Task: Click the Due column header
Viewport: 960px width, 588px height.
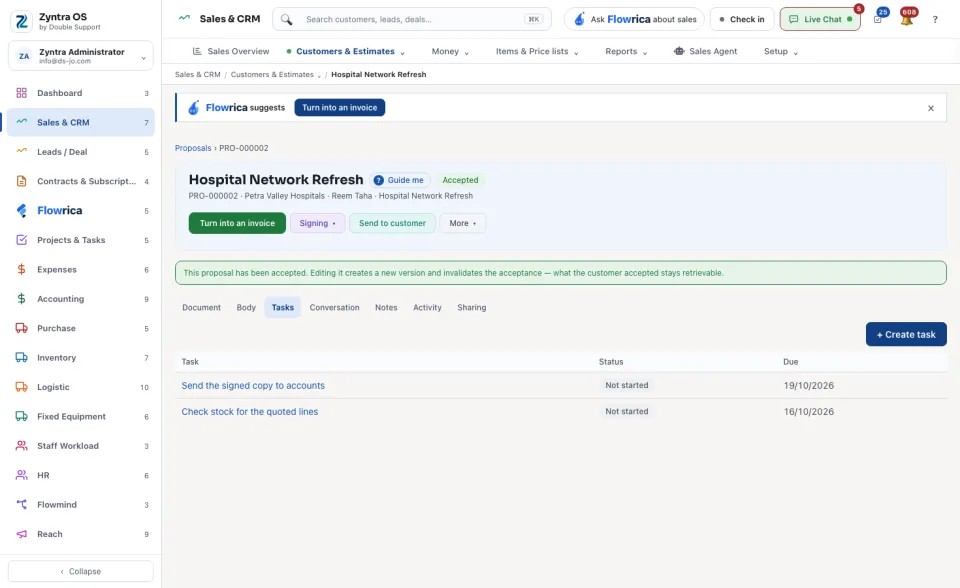Action: pyautogui.click(x=790, y=362)
